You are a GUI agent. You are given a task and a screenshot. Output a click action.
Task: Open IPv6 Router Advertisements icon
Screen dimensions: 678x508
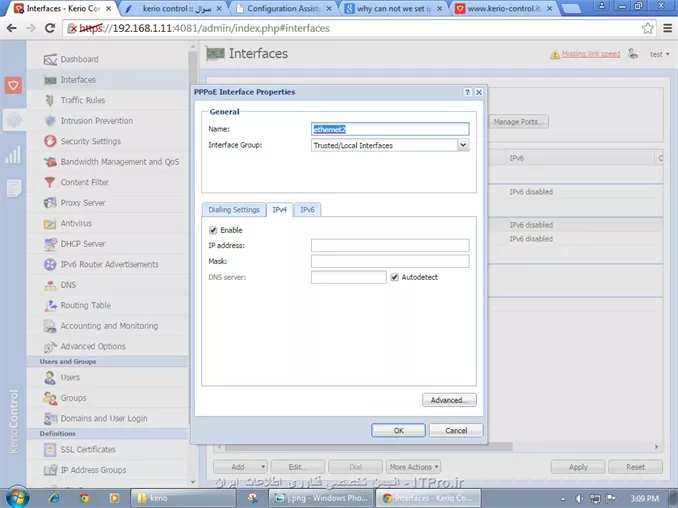[50, 264]
